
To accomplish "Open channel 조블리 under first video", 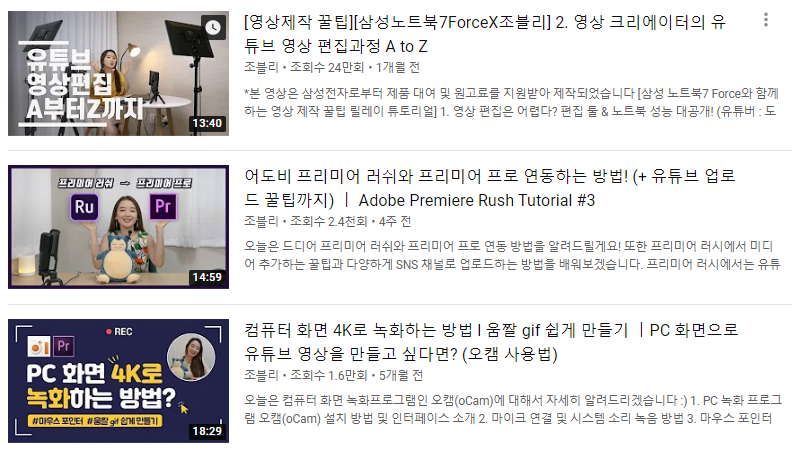I will tap(261, 67).
